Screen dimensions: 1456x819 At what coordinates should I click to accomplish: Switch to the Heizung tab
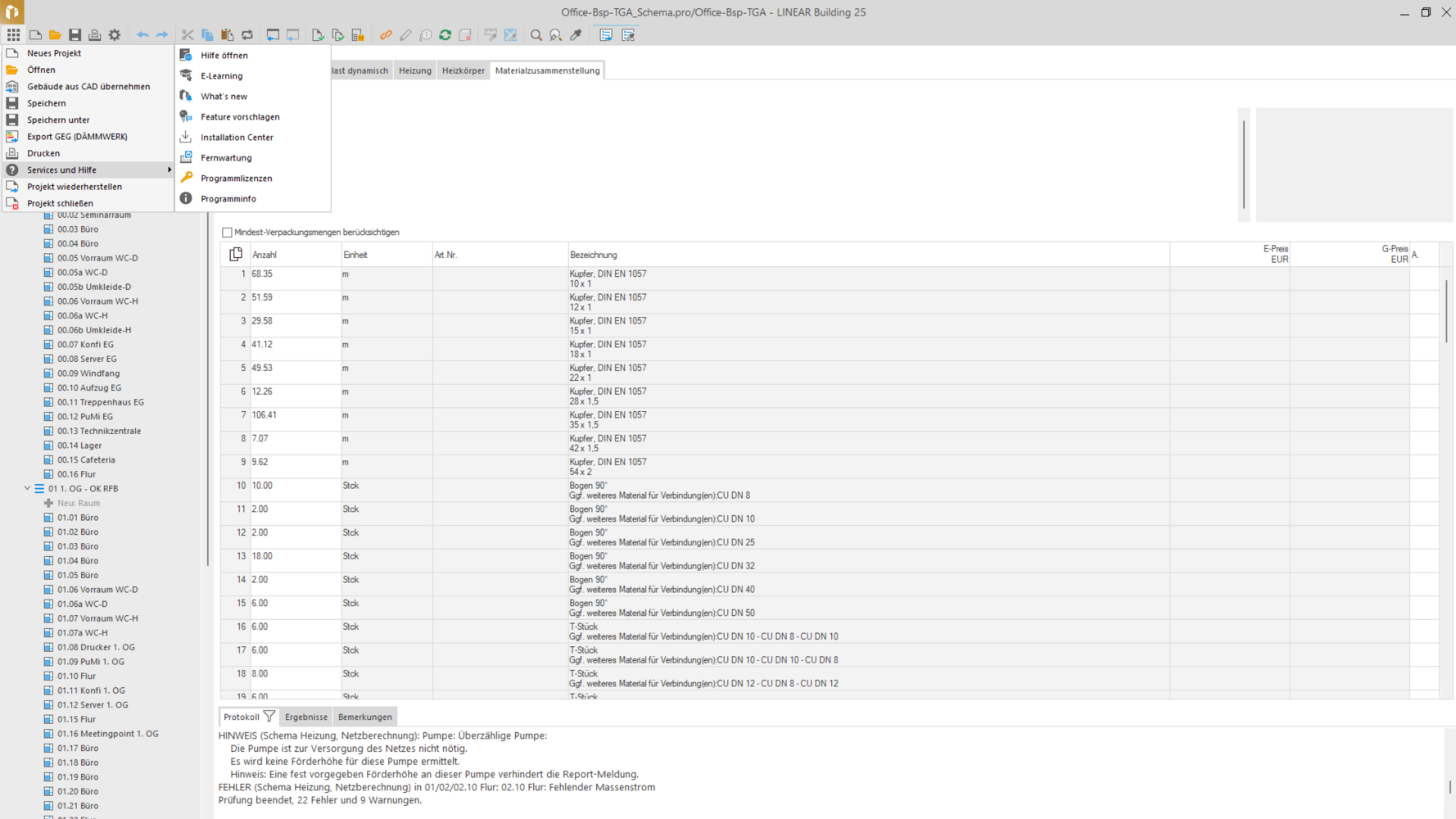pyautogui.click(x=415, y=70)
